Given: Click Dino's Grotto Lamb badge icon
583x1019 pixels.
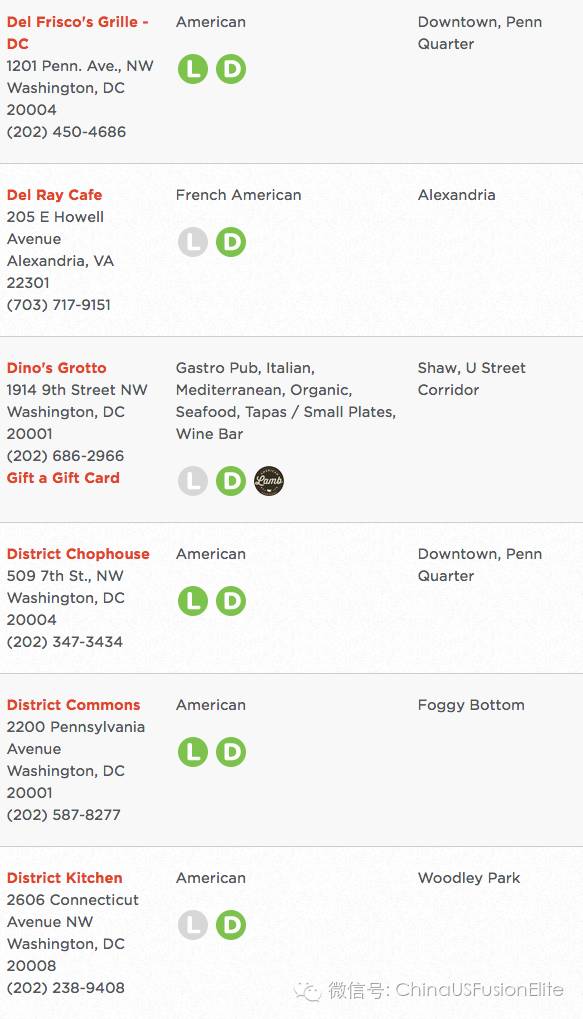Looking at the screenshot, I should 268,481.
